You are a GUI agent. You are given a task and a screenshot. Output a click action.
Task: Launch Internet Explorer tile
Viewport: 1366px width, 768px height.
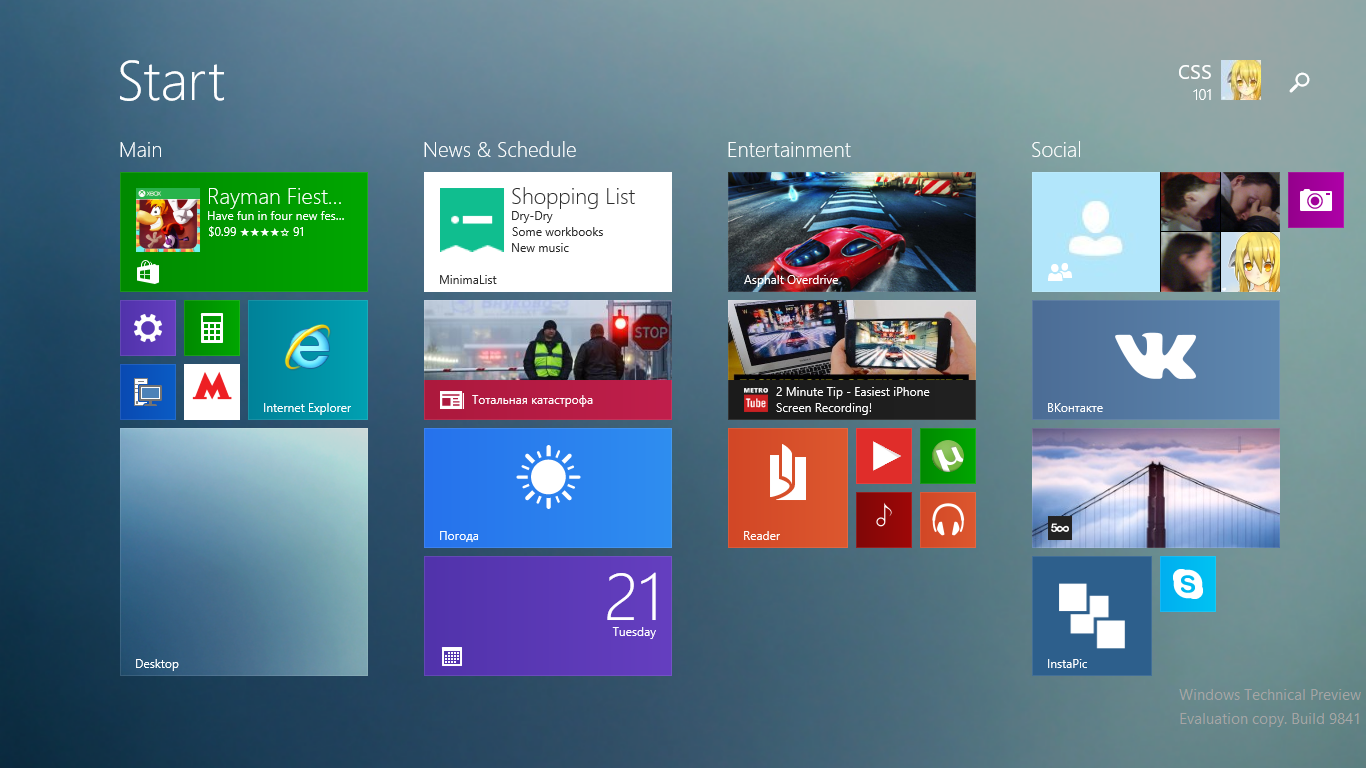(x=308, y=360)
